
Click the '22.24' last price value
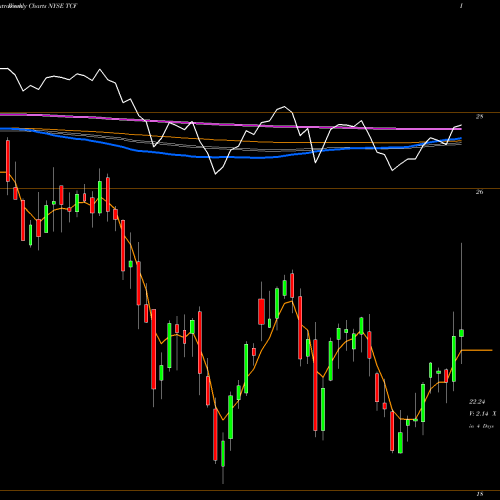(x=477, y=402)
